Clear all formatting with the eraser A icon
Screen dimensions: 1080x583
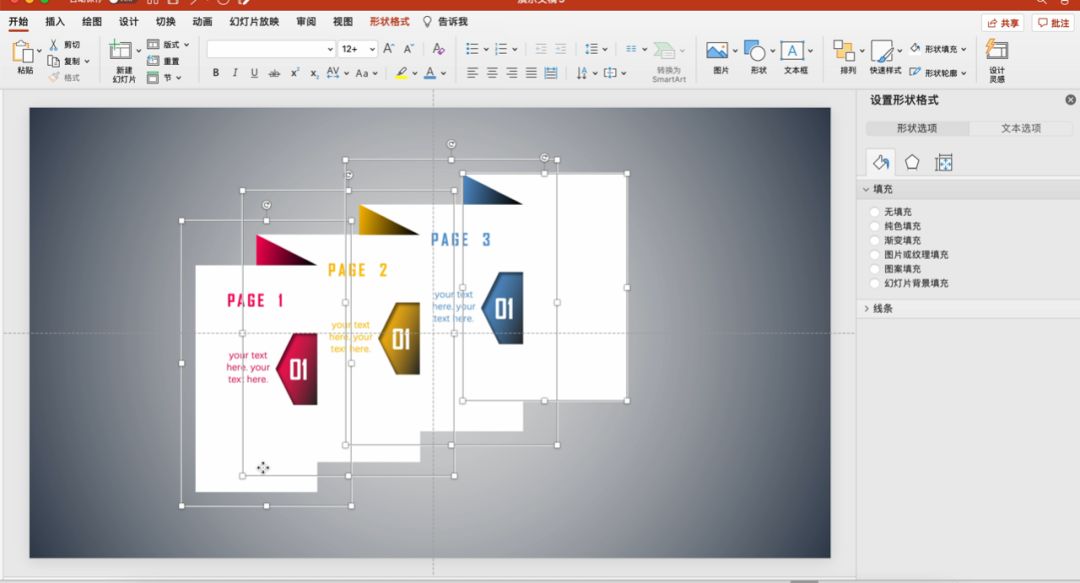pyautogui.click(x=438, y=48)
